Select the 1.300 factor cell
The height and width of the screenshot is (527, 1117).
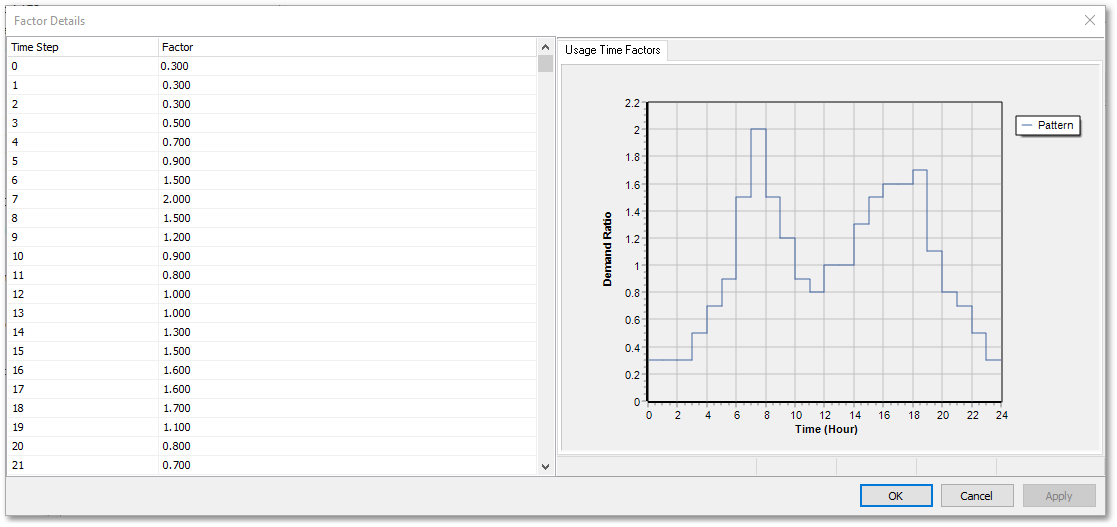coord(347,332)
